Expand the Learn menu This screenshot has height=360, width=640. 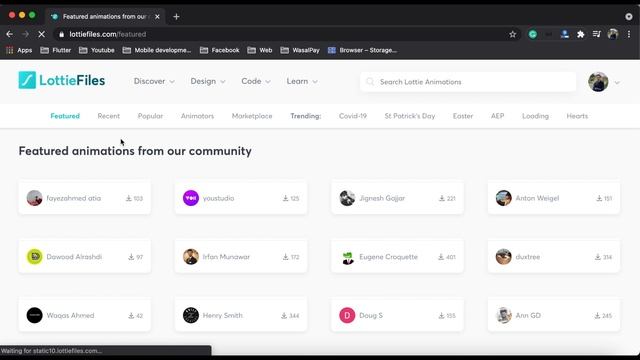[302, 81]
